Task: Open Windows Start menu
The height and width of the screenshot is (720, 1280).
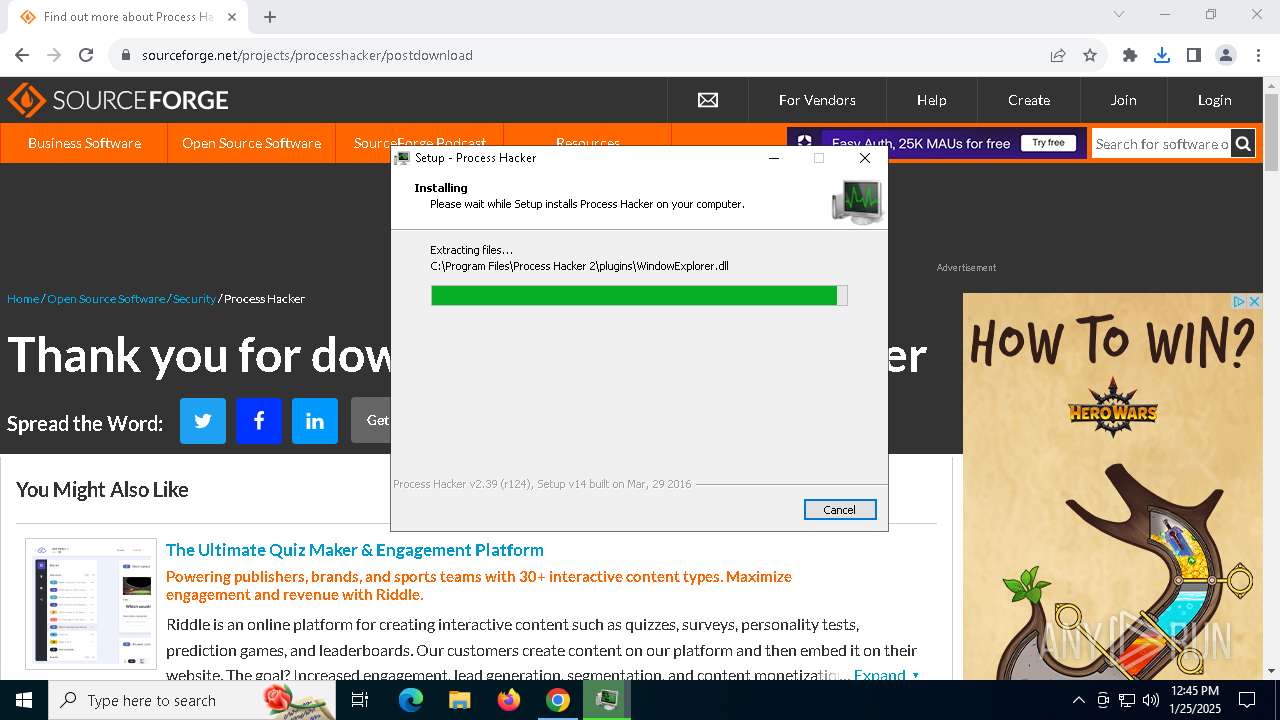Action: coord(24,700)
